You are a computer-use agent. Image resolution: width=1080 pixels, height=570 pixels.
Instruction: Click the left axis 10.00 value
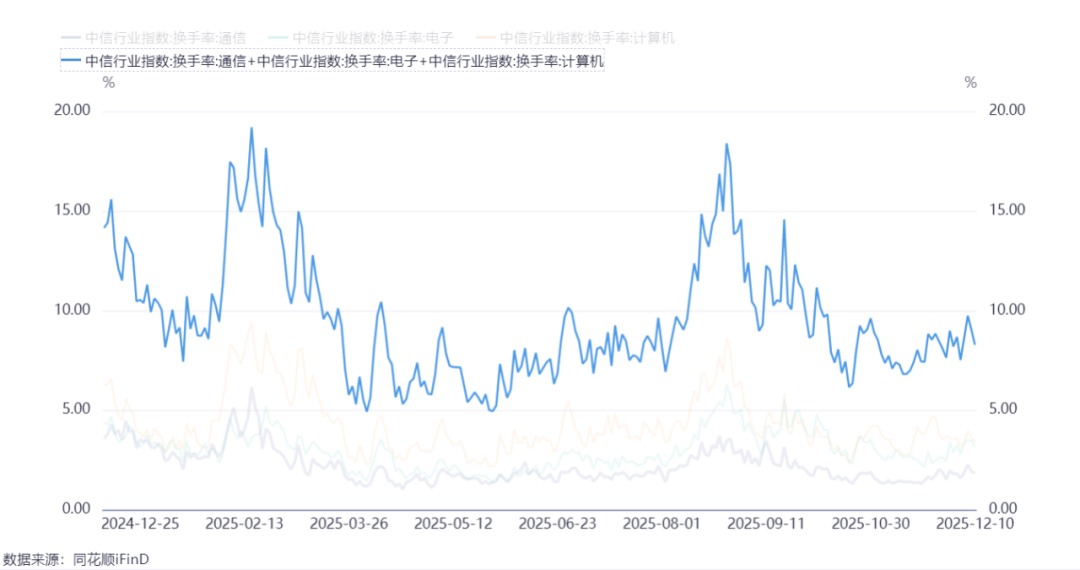click(x=72, y=310)
